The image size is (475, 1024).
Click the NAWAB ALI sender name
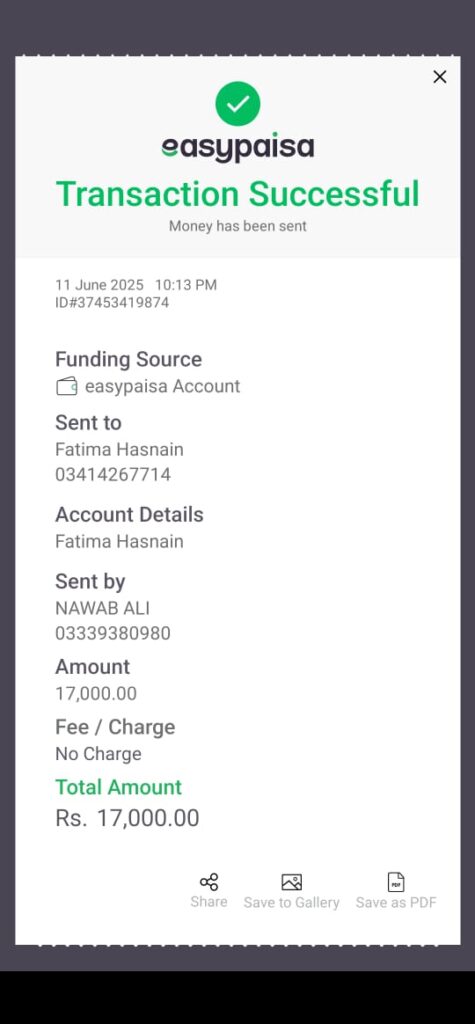tap(103, 608)
